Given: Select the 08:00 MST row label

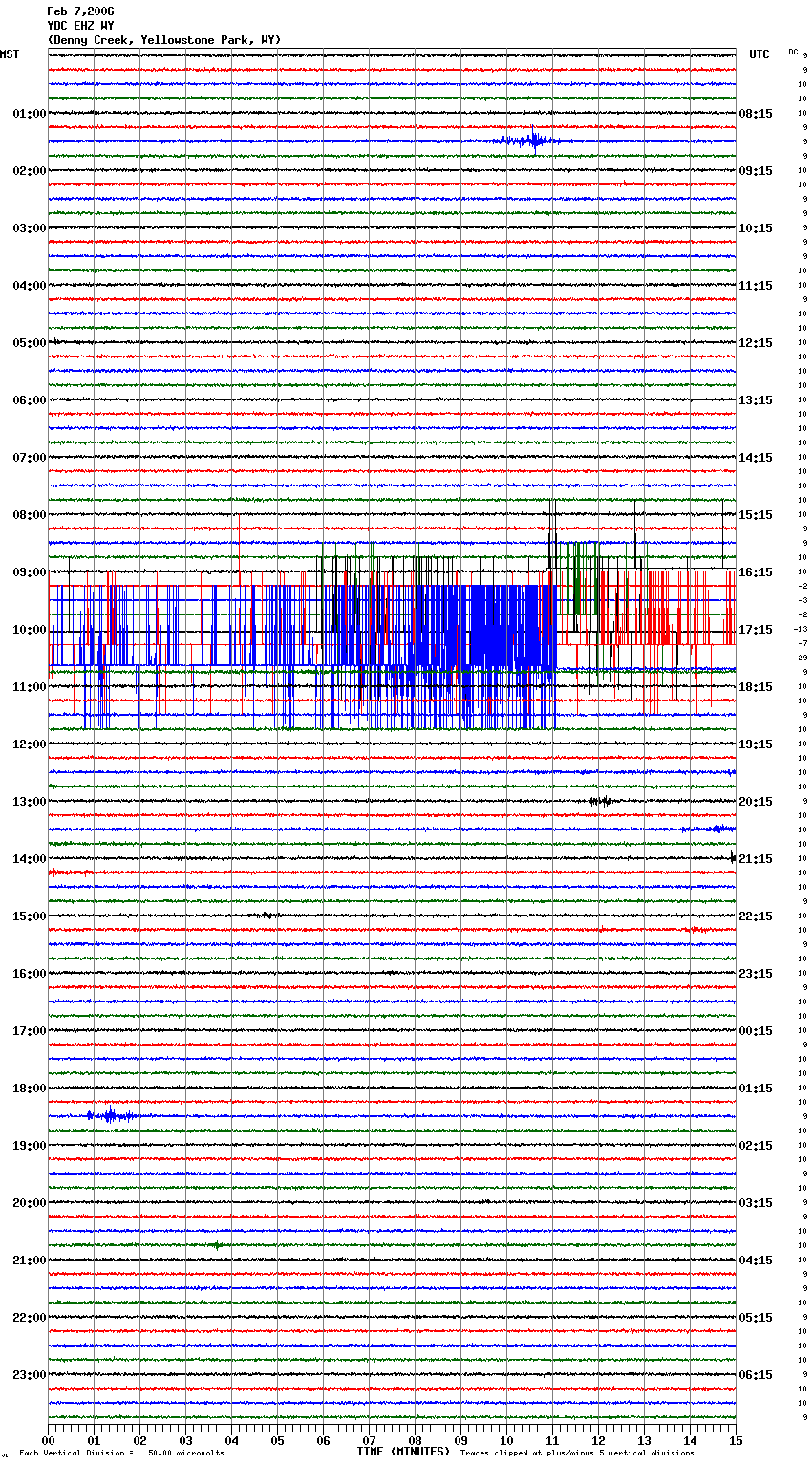Looking at the screenshot, I should (x=30, y=515).
